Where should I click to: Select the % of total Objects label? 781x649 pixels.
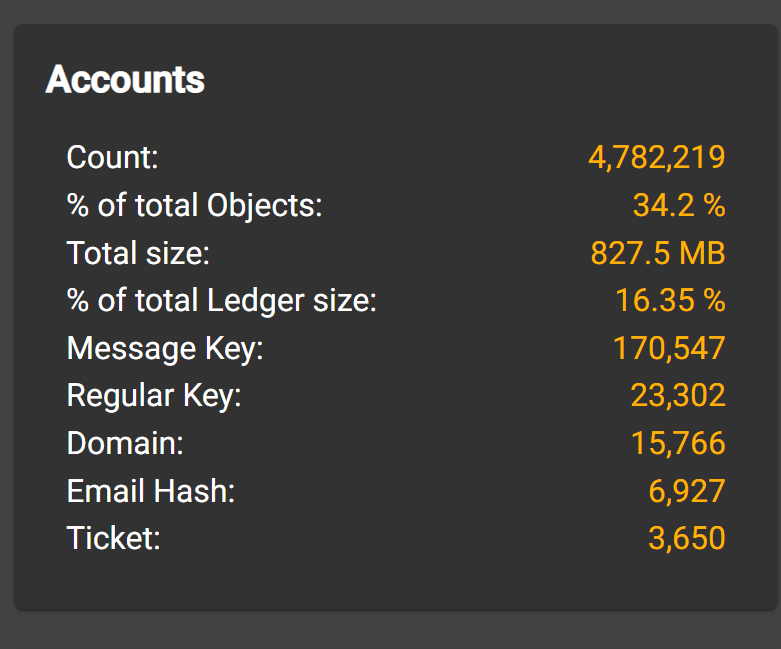pyautogui.click(x=195, y=205)
